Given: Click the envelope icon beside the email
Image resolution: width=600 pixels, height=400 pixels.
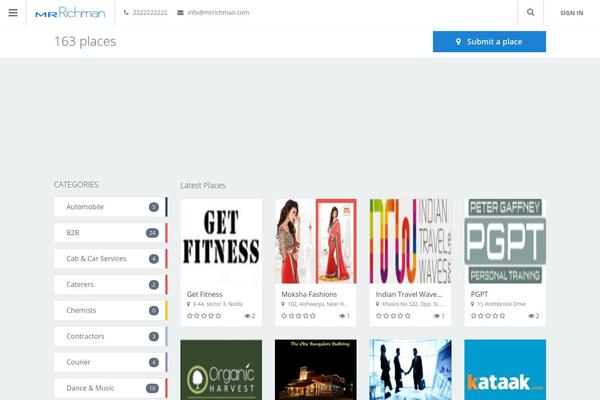Looking at the screenshot, I should pyautogui.click(x=180, y=13).
